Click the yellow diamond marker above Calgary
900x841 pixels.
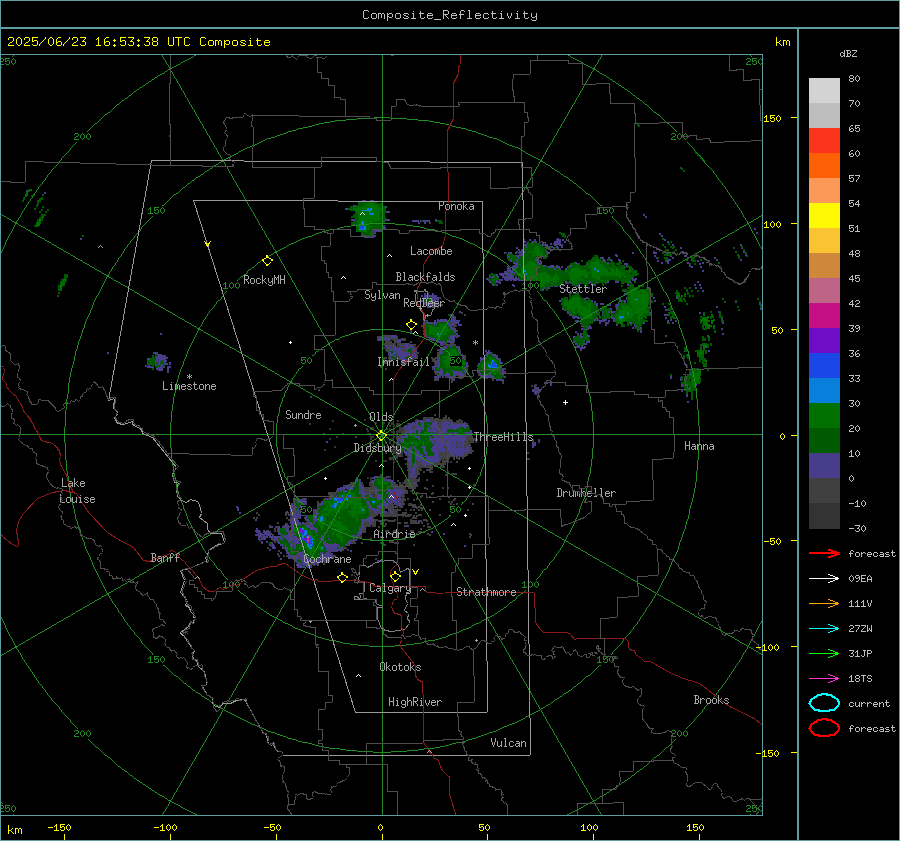coord(395,576)
